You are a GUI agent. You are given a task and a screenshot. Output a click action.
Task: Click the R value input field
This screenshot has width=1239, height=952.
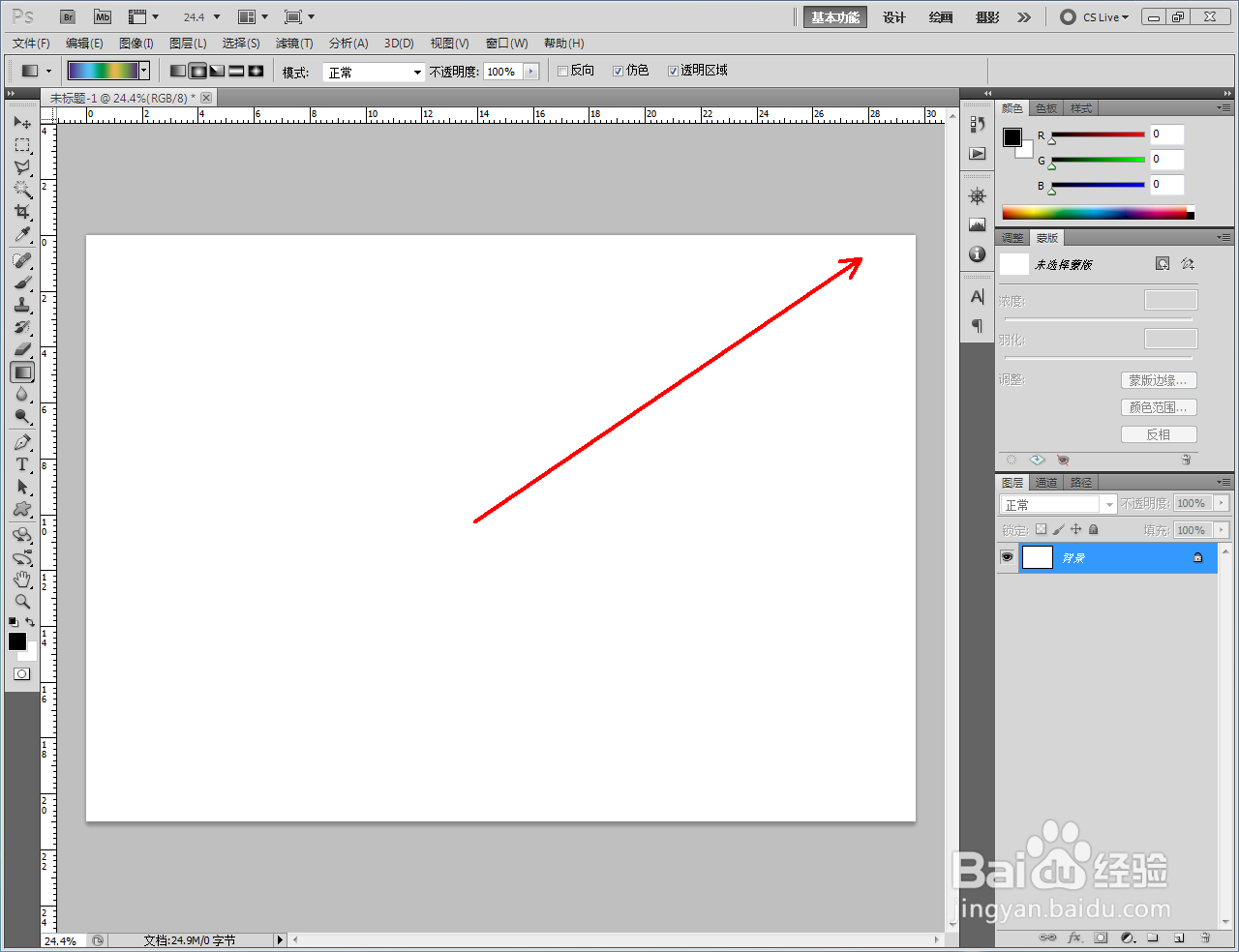point(1166,134)
